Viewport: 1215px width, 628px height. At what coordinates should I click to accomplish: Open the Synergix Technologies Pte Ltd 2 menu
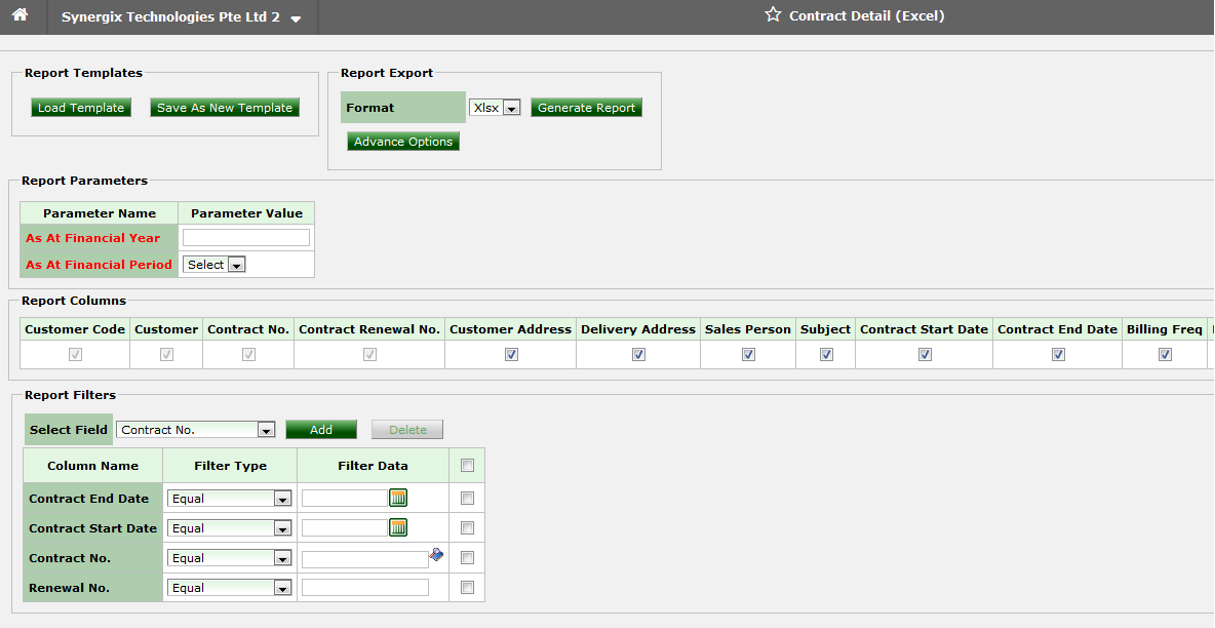click(x=295, y=17)
